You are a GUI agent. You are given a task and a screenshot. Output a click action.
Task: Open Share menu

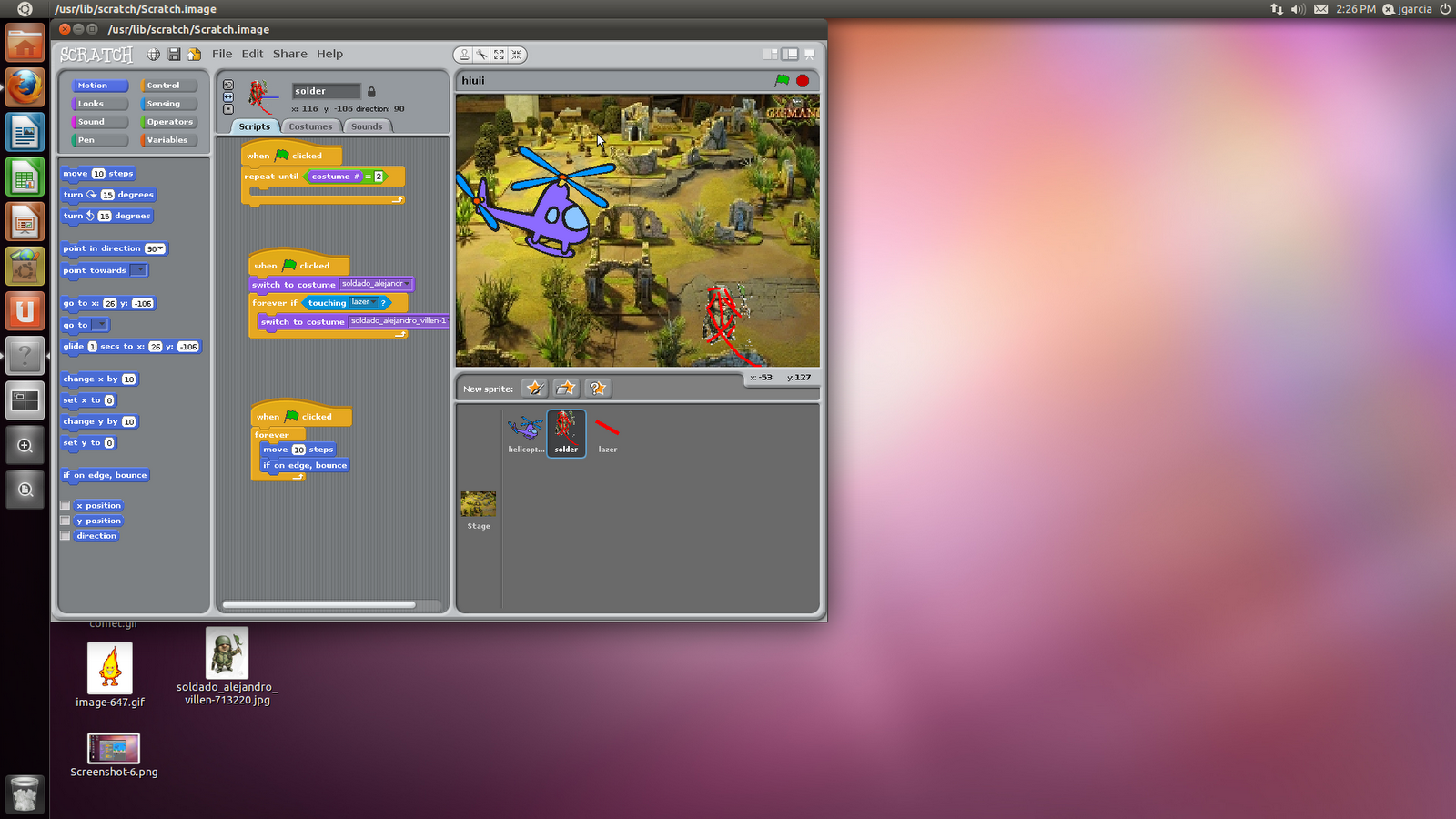[x=290, y=54]
